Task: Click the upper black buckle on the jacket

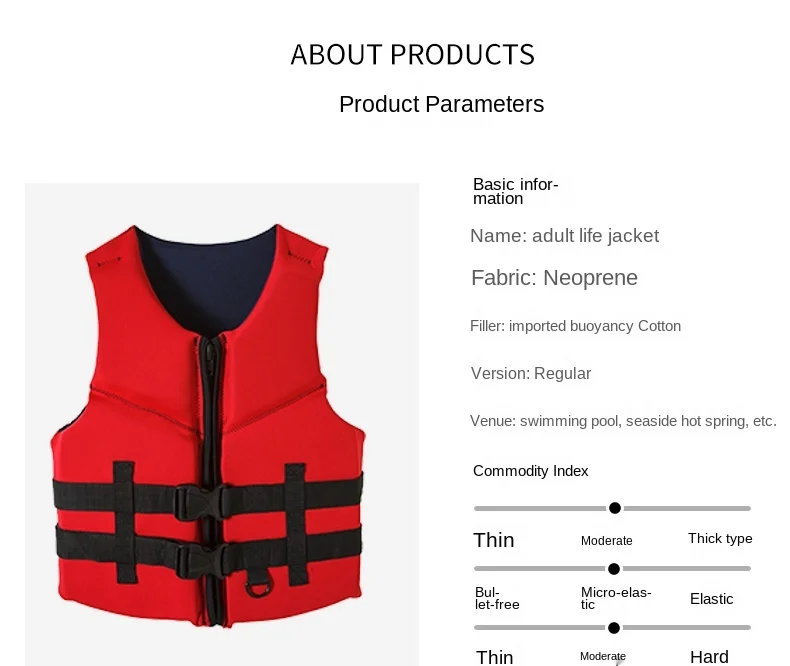Action: (203, 501)
